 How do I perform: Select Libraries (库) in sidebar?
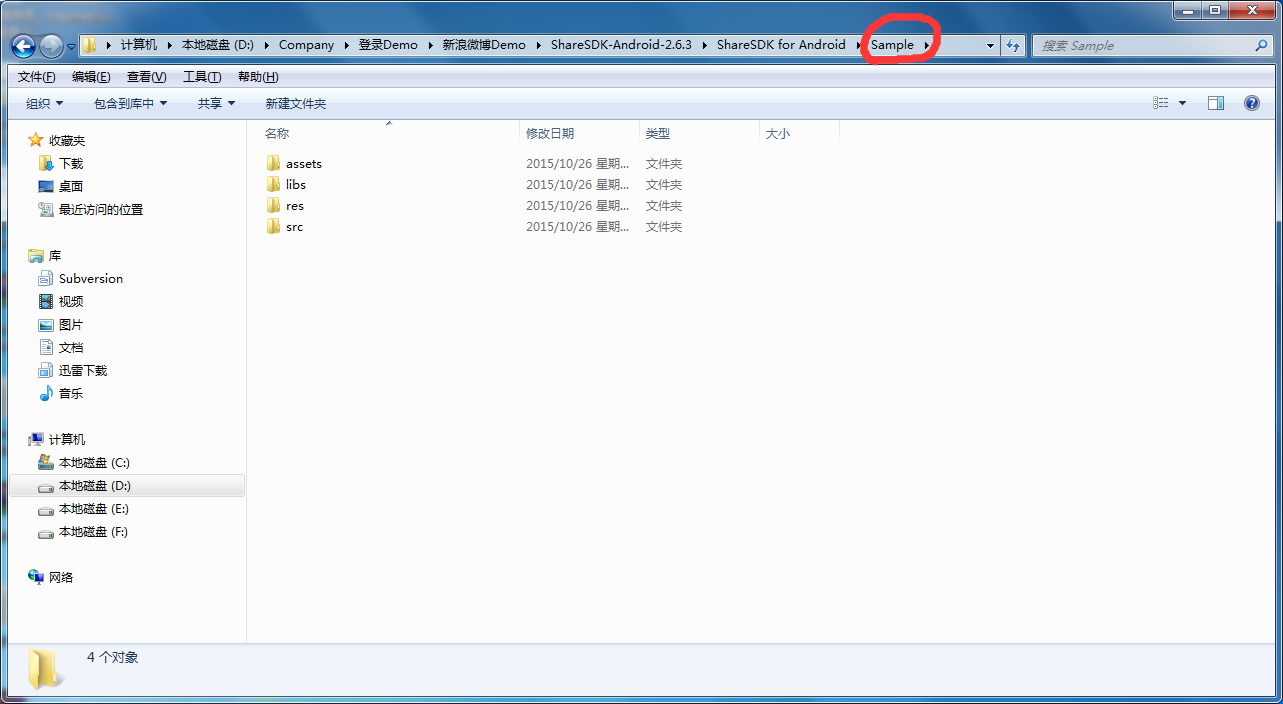(45, 256)
